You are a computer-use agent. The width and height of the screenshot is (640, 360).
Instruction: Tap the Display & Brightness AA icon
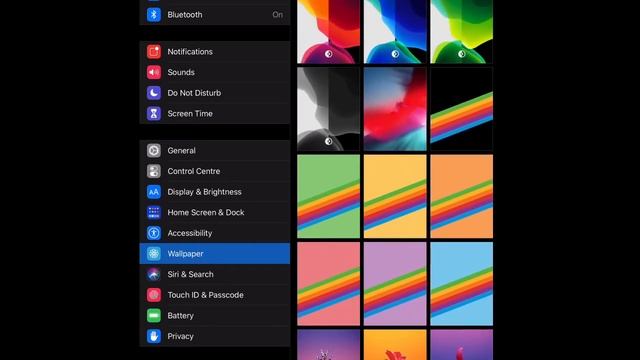click(x=154, y=192)
